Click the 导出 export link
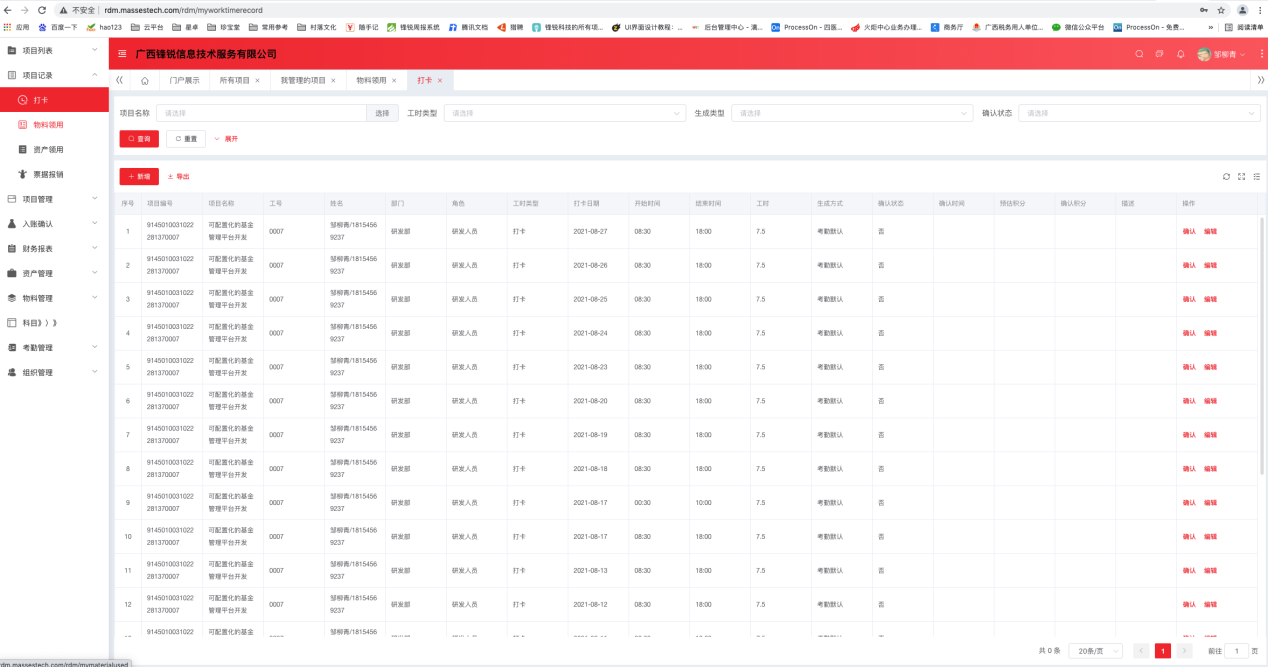This screenshot has height=667, width=1268. pos(178,176)
